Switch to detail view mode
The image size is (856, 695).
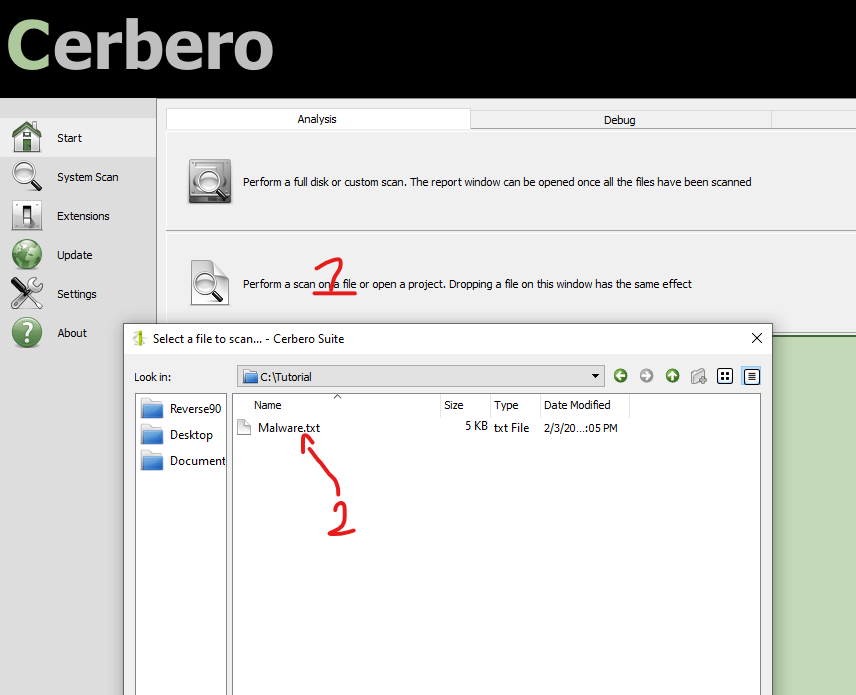coord(752,376)
